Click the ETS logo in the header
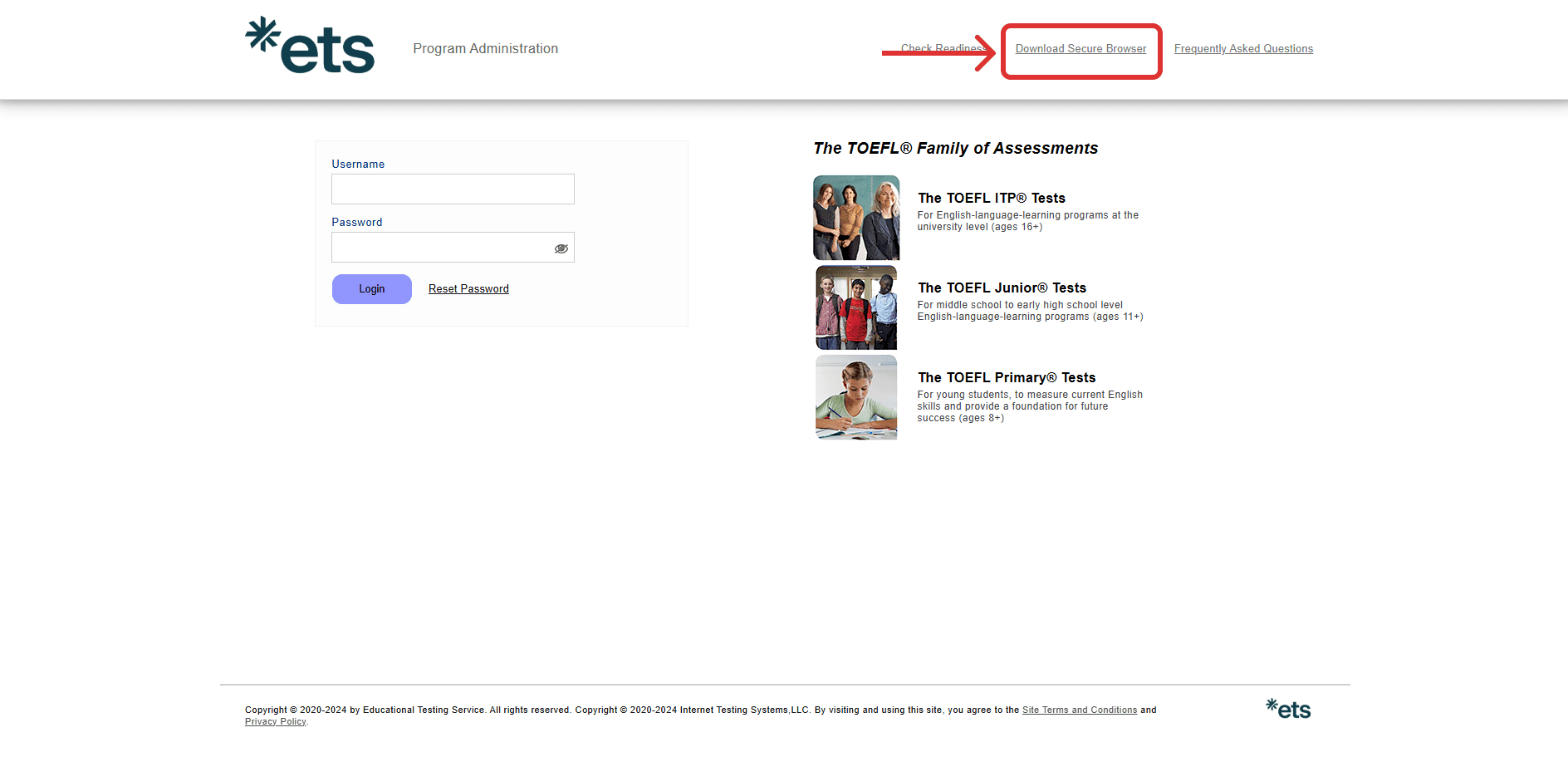The height and width of the screenshot is (757, 1568). point(310,46)
